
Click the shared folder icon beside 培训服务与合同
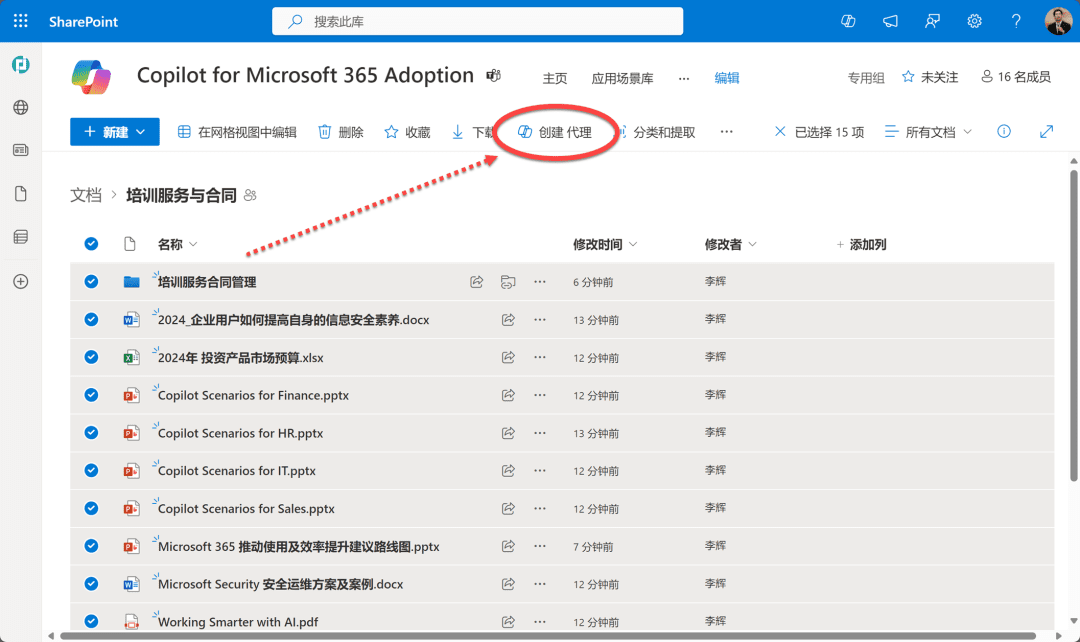[250, 196]
